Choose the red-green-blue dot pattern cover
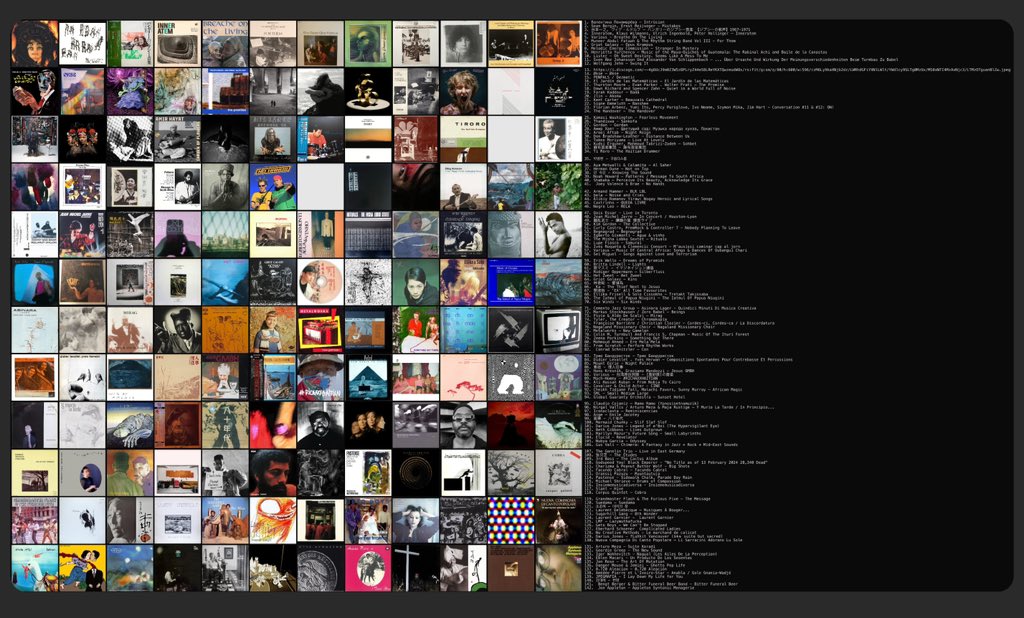 [511, 521]
